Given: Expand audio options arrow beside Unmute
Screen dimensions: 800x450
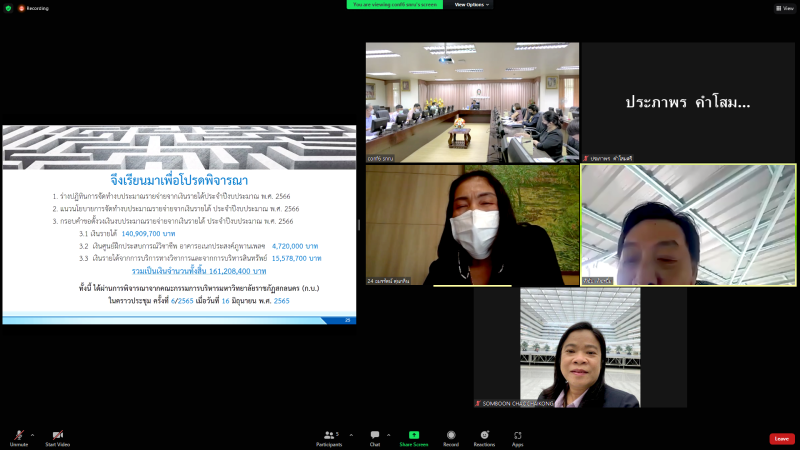Looking at the screenshot, I should click(x=33, y=435).
